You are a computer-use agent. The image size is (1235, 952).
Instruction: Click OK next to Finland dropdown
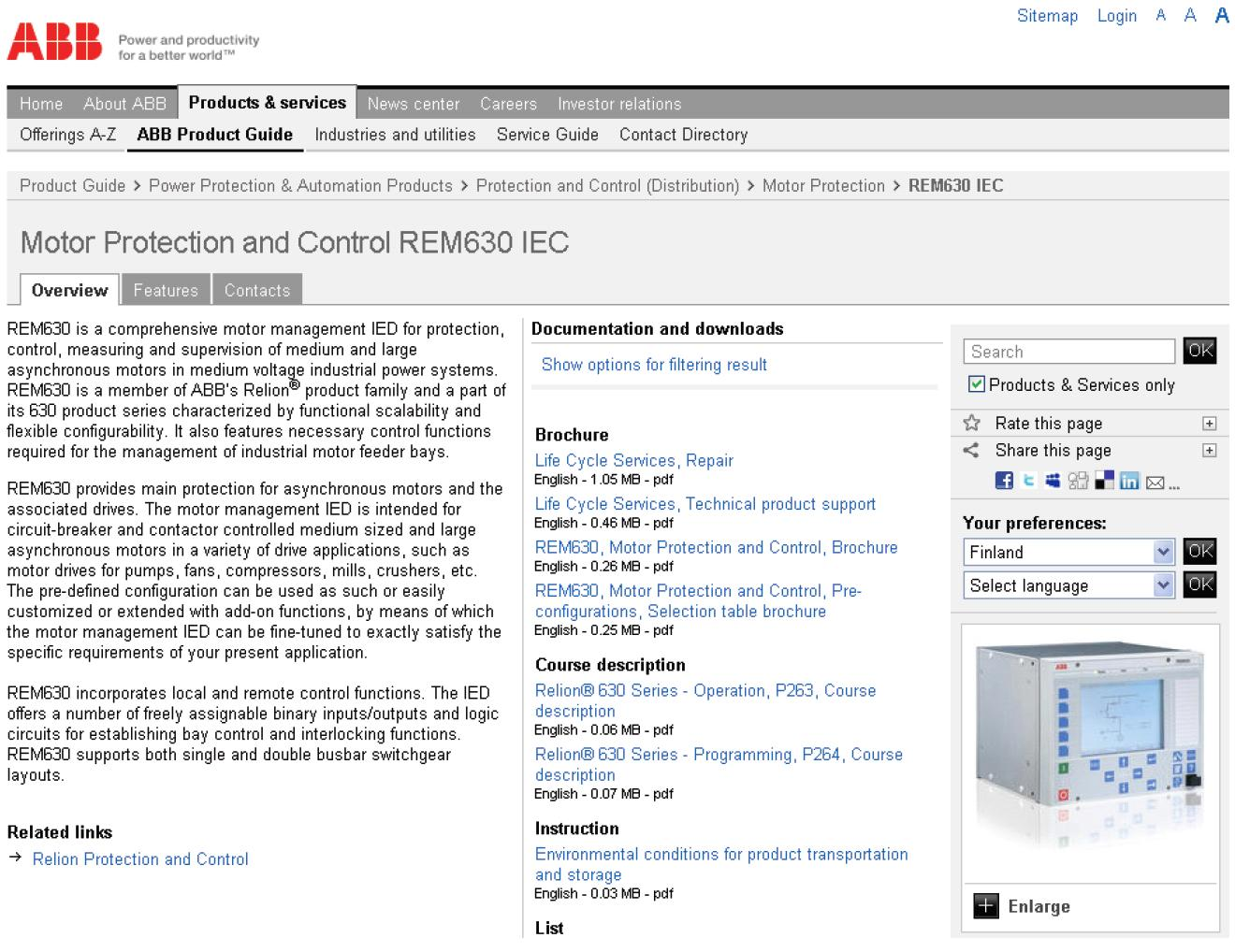pos(1199,551)
